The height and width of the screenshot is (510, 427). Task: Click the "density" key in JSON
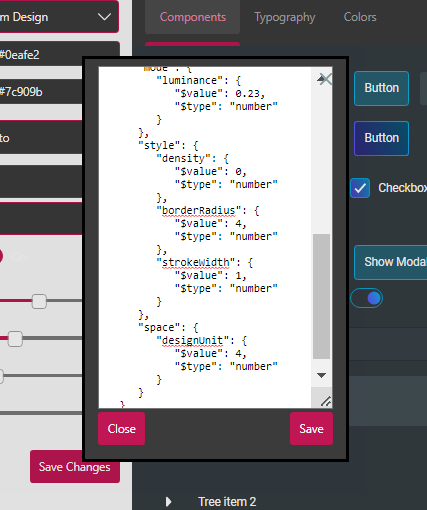click(183, 159)
